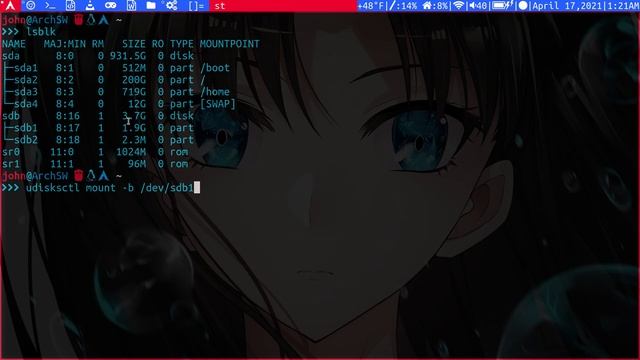The image size is (640, 360).
Task: Open the gears settings tag
Action: point(171,6)
